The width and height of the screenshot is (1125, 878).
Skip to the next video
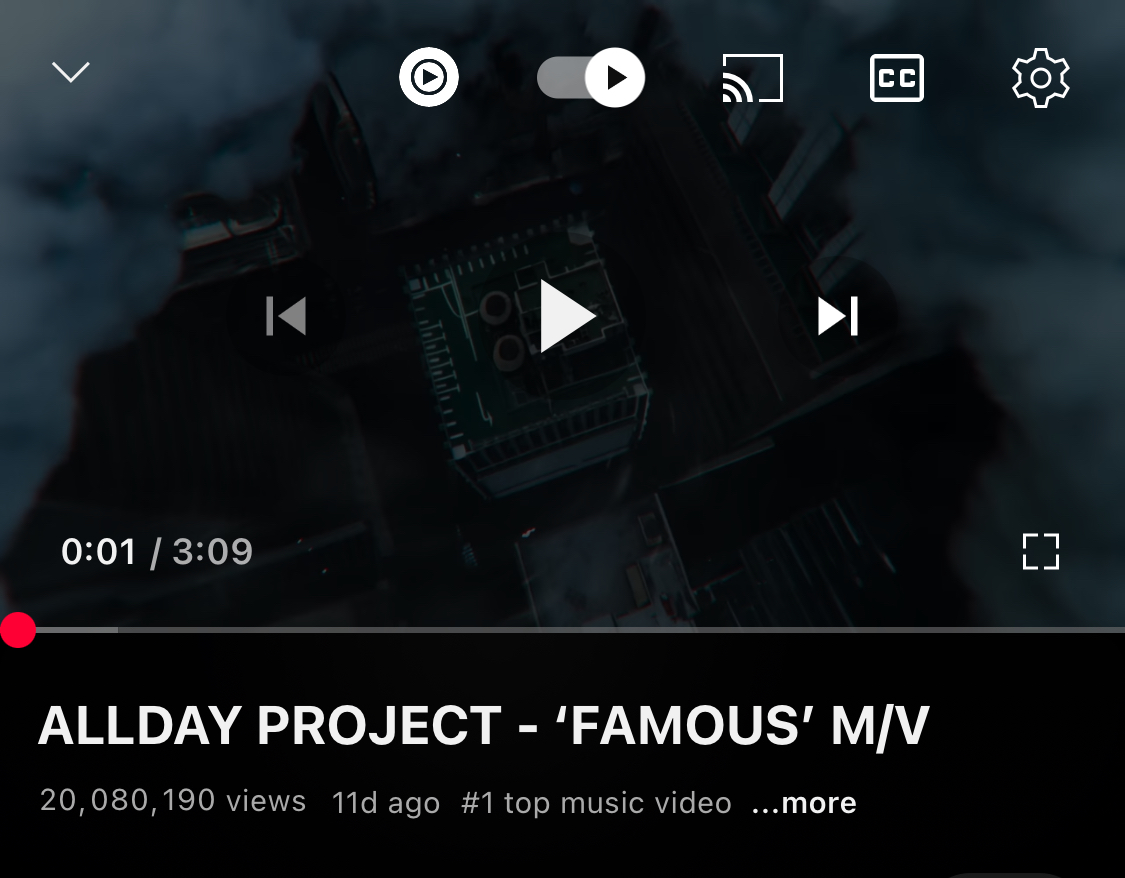(838, 316)
